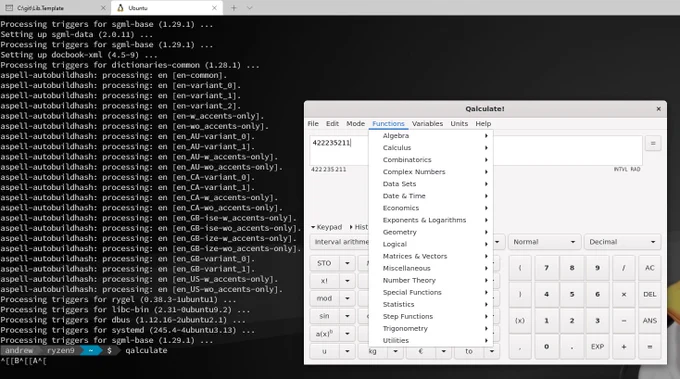Click the ANS previous answer button
This screenshot has width=680, height=379.
pos(650,321)
